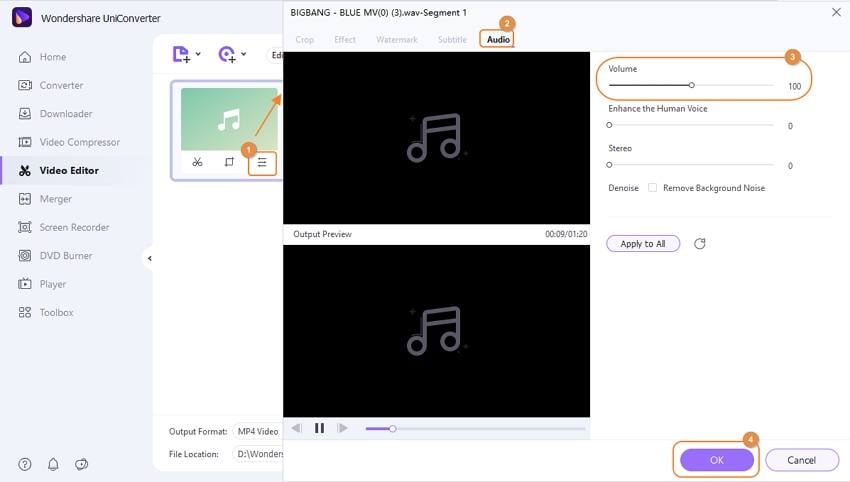Switch to the Watermark tab
The image size is (850, 482).
pyautogui.click(x=397, y=40)
